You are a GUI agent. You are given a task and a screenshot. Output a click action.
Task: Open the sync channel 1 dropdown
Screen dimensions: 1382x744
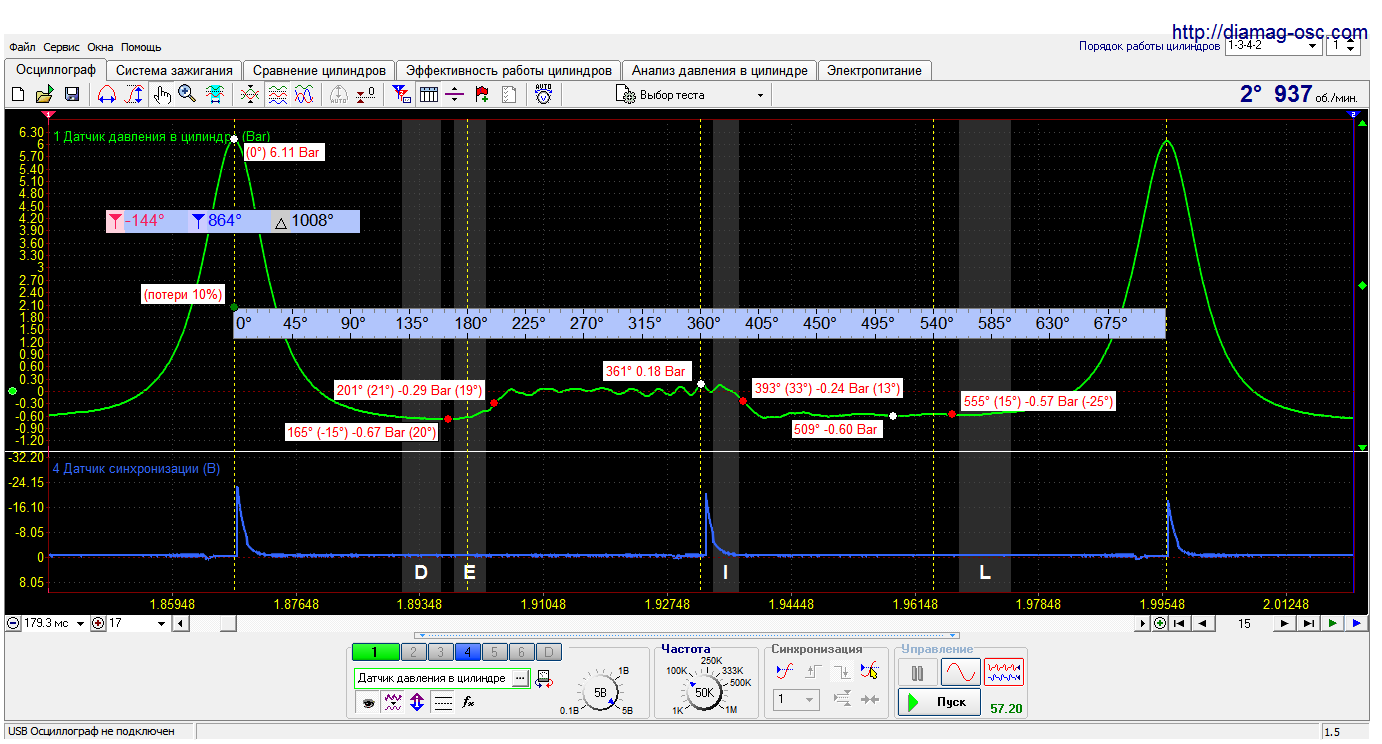(x=797, y=700)
